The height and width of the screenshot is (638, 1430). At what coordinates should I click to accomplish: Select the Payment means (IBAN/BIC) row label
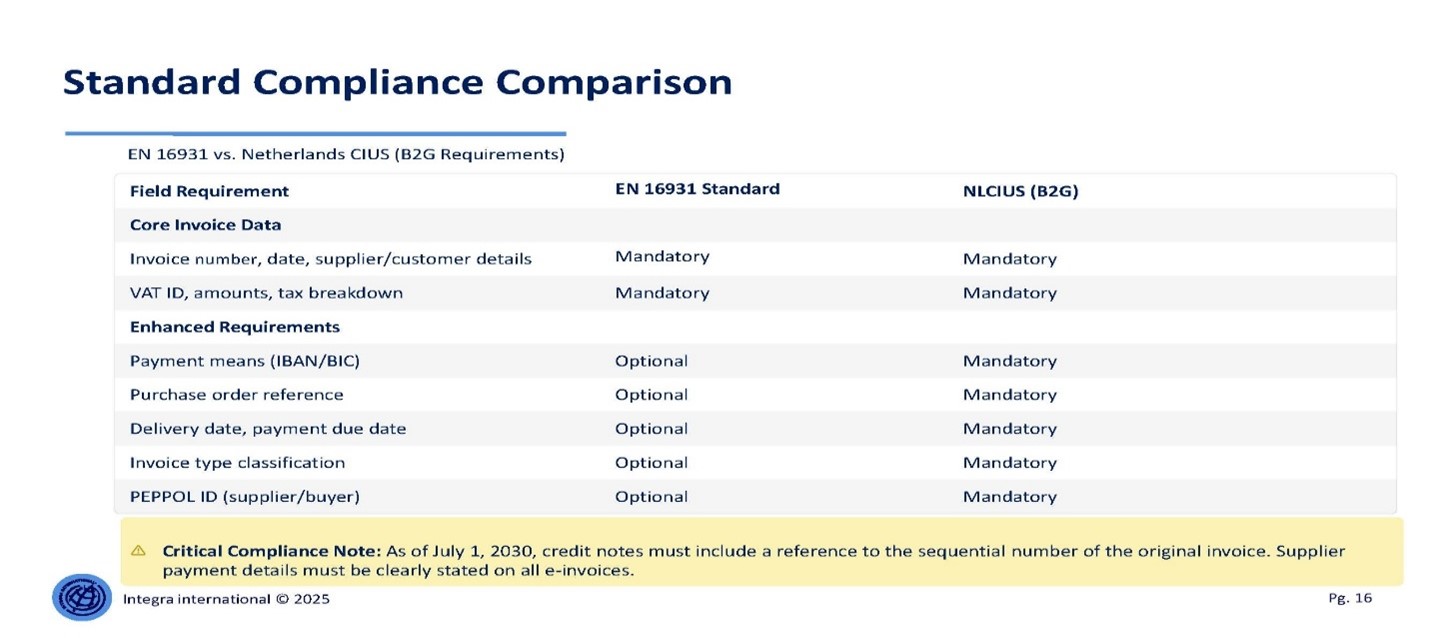(x=244, y=361)
